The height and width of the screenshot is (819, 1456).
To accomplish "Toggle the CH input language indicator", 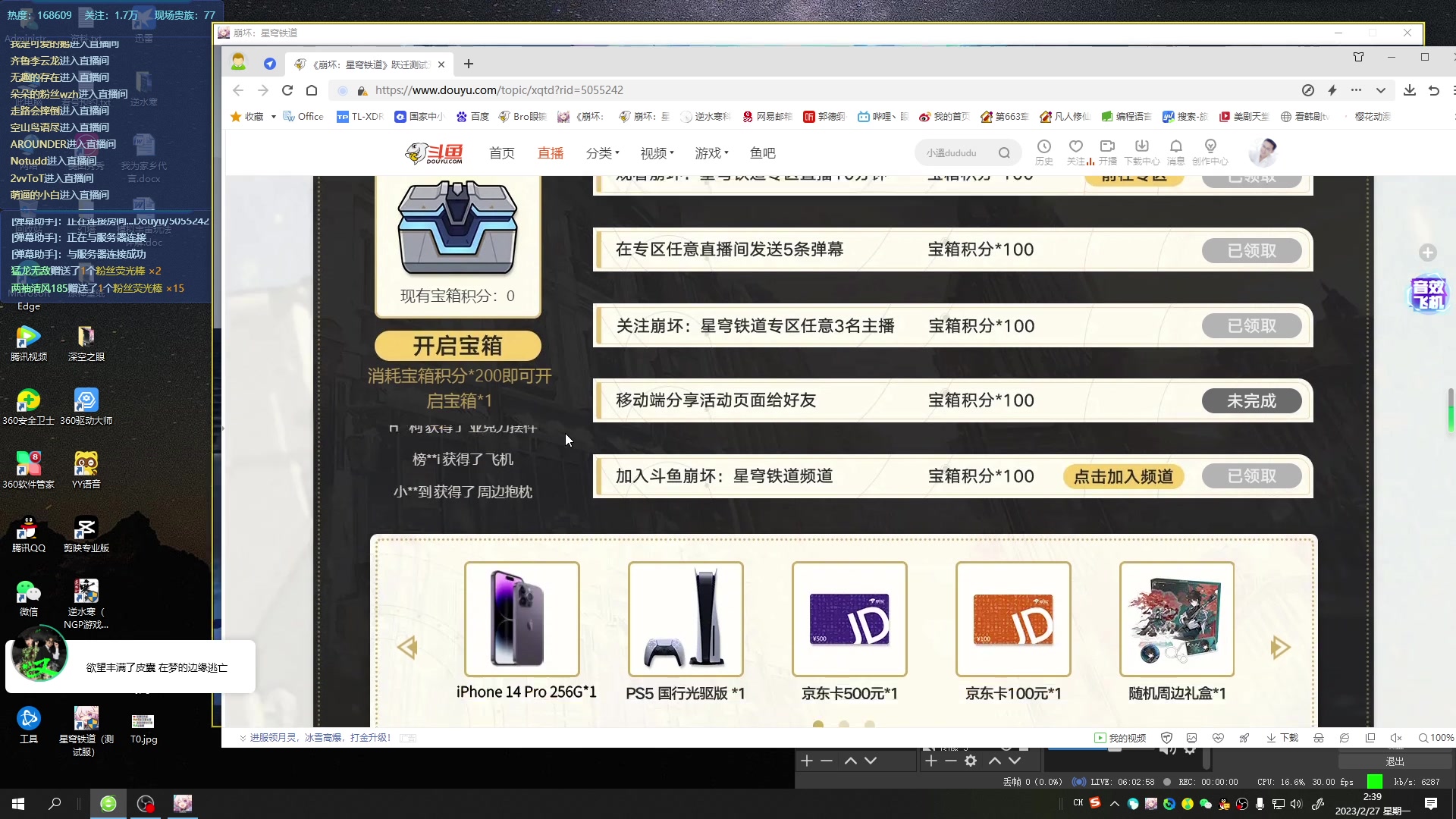I will click(x=1078, y=803).
